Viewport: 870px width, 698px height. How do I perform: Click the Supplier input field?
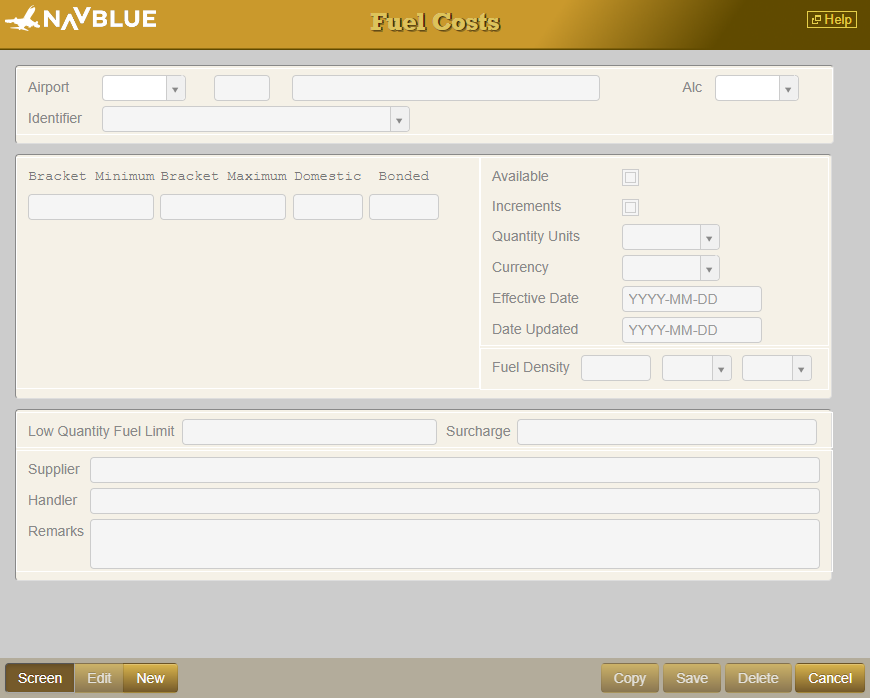[x=455, y=470]
